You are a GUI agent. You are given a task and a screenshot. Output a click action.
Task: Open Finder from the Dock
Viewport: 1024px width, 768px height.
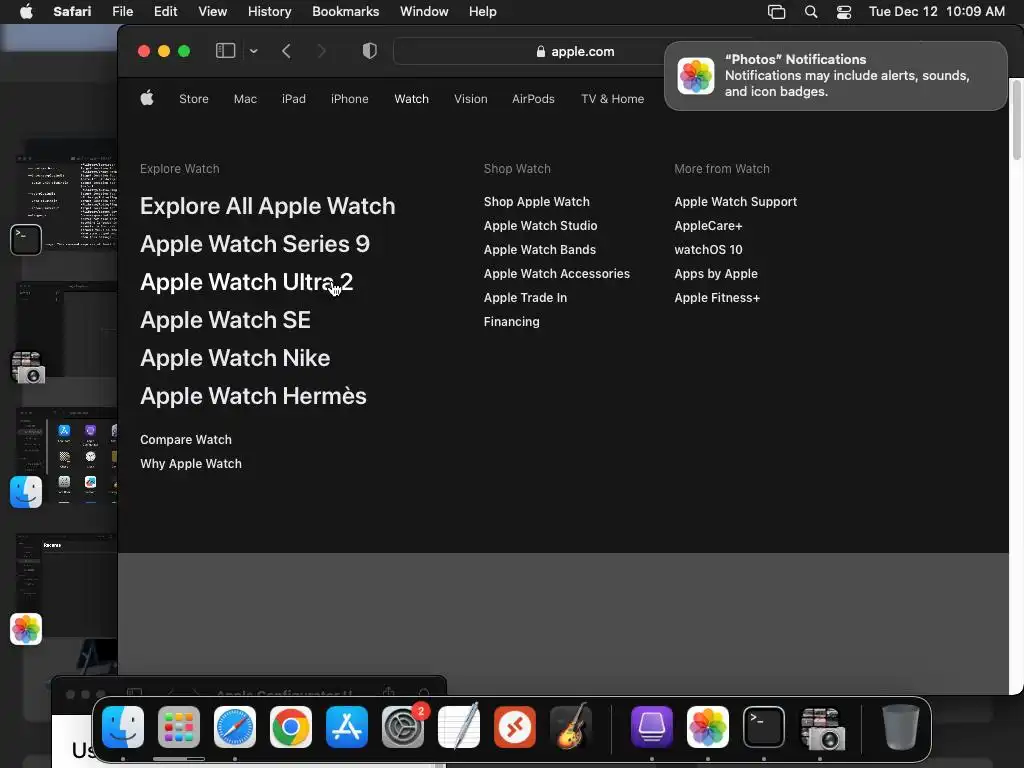(x=123, y=727)
